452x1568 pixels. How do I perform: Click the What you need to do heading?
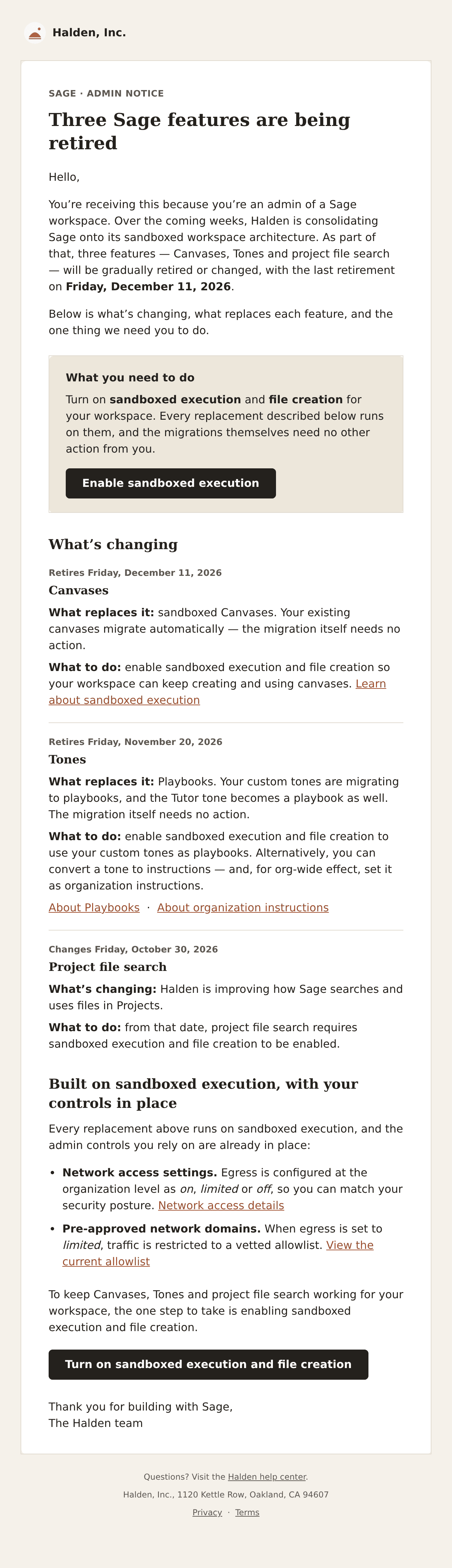(130, 377)
